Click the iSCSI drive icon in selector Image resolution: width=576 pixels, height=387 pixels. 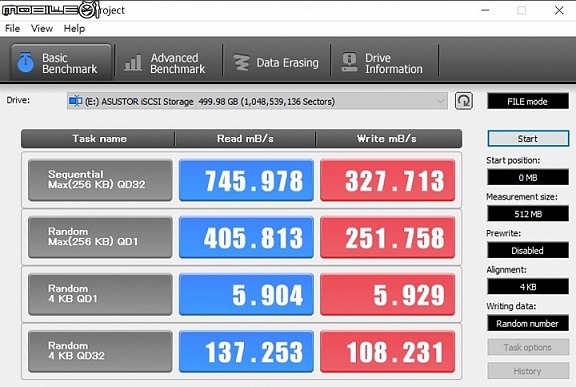[x=75, y=101]
